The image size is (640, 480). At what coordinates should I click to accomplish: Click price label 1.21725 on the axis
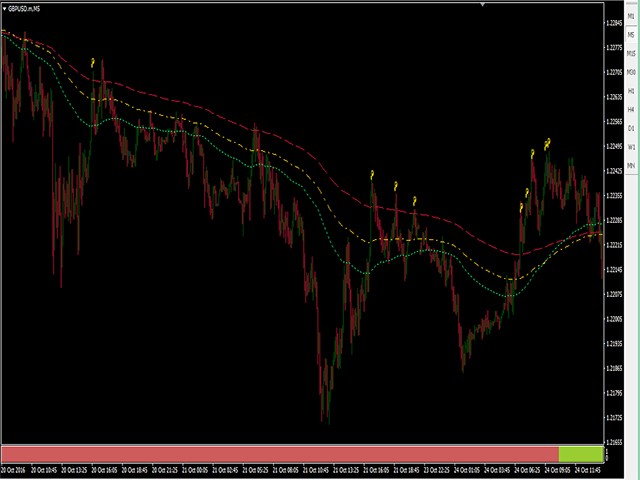pyautogui.click(x=614, y=418)
